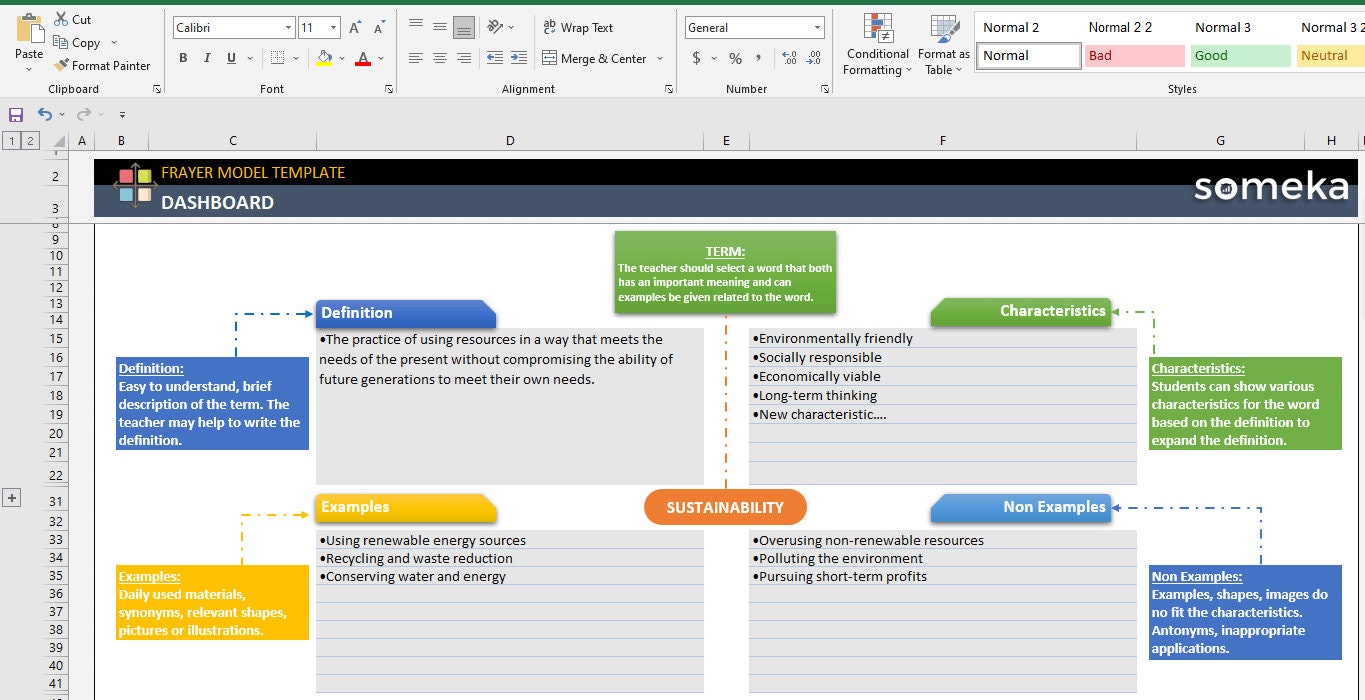Increase font size with the larger A
Viewport: 1365px width, 700px height.
click(x=356, y=28)
